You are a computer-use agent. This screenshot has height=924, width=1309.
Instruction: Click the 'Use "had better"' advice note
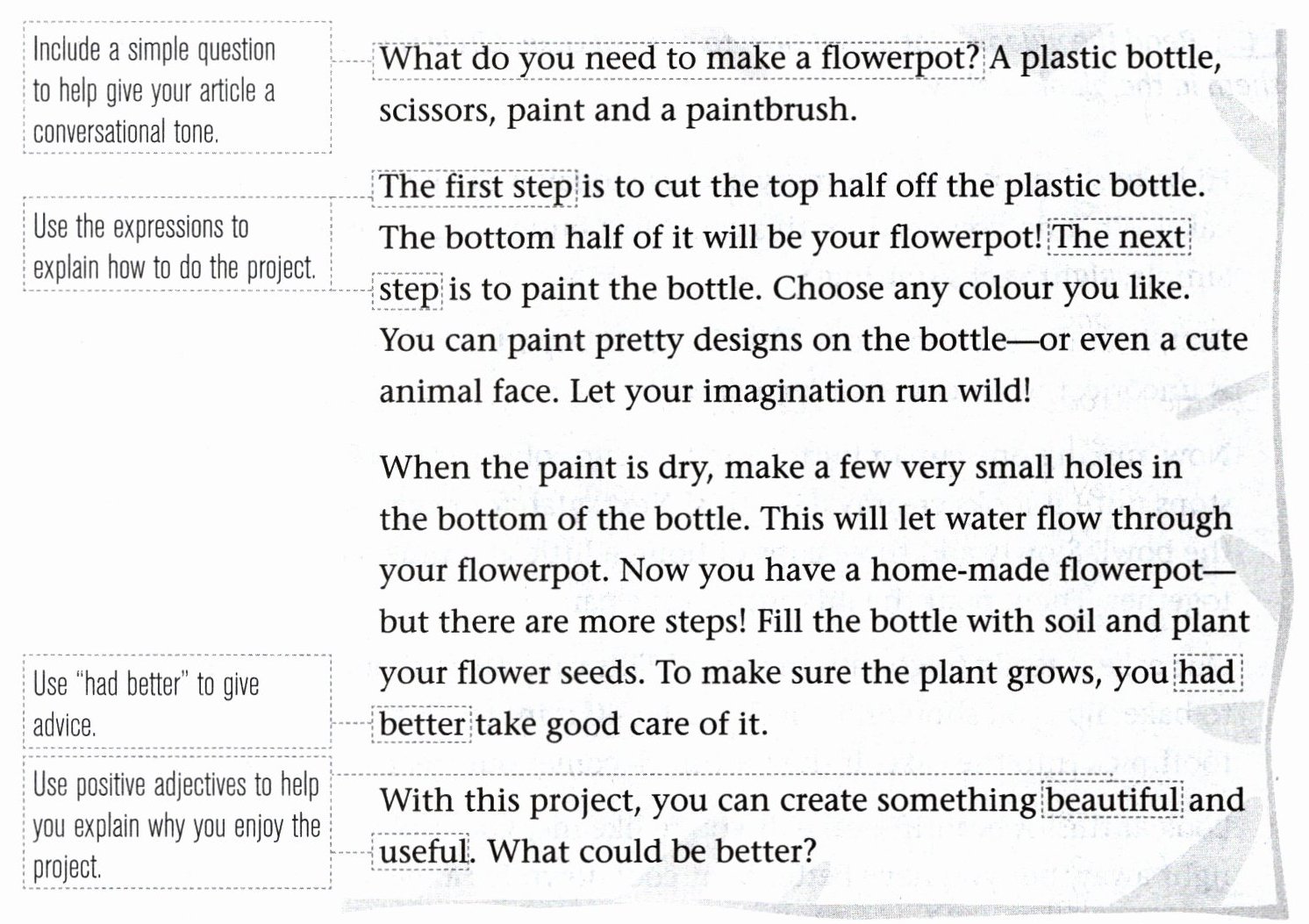click(x=177, y=702)
